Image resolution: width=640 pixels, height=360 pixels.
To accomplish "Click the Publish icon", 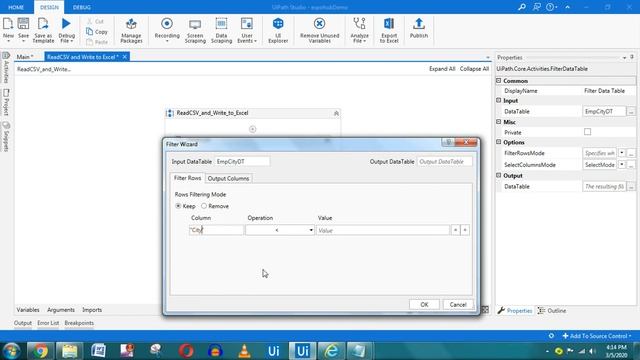I will click(418, 24).
